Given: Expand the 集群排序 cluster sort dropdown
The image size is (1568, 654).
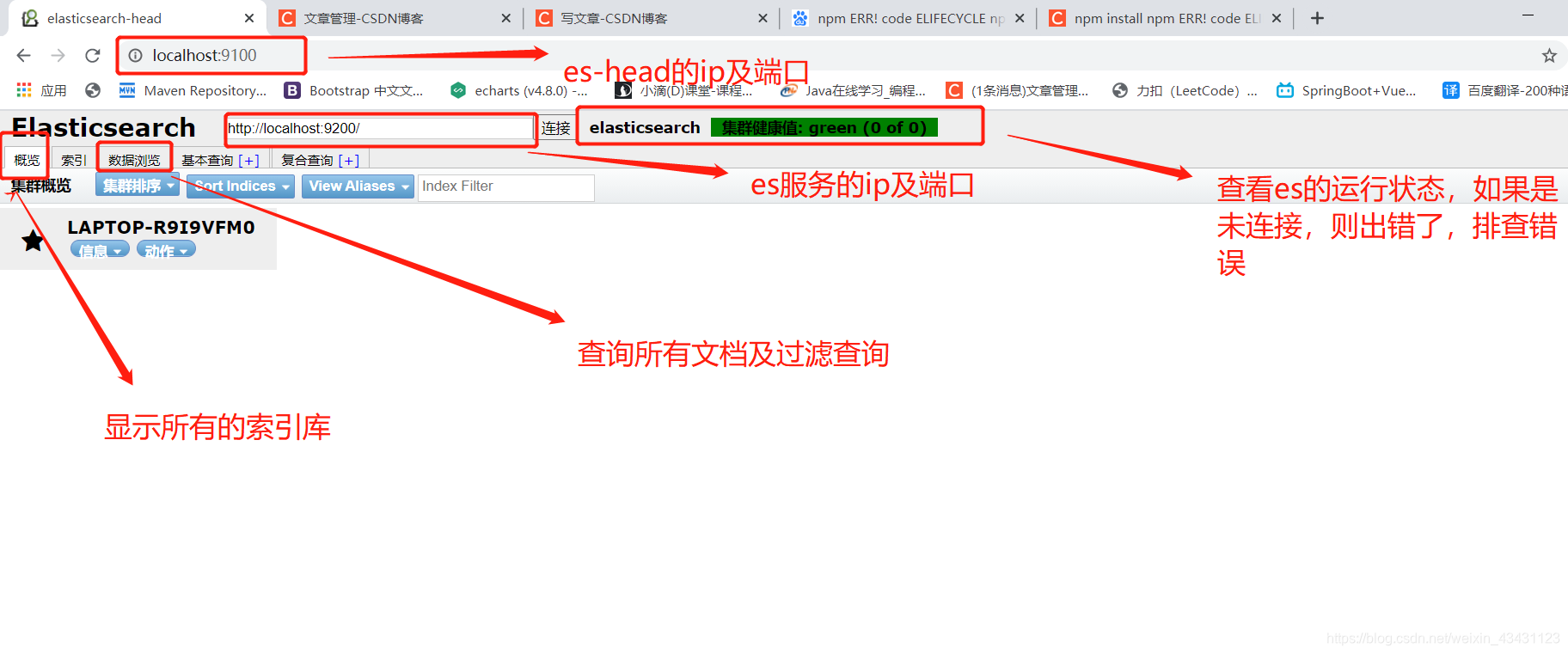Looking at the screenshot, I should (138, 186).
